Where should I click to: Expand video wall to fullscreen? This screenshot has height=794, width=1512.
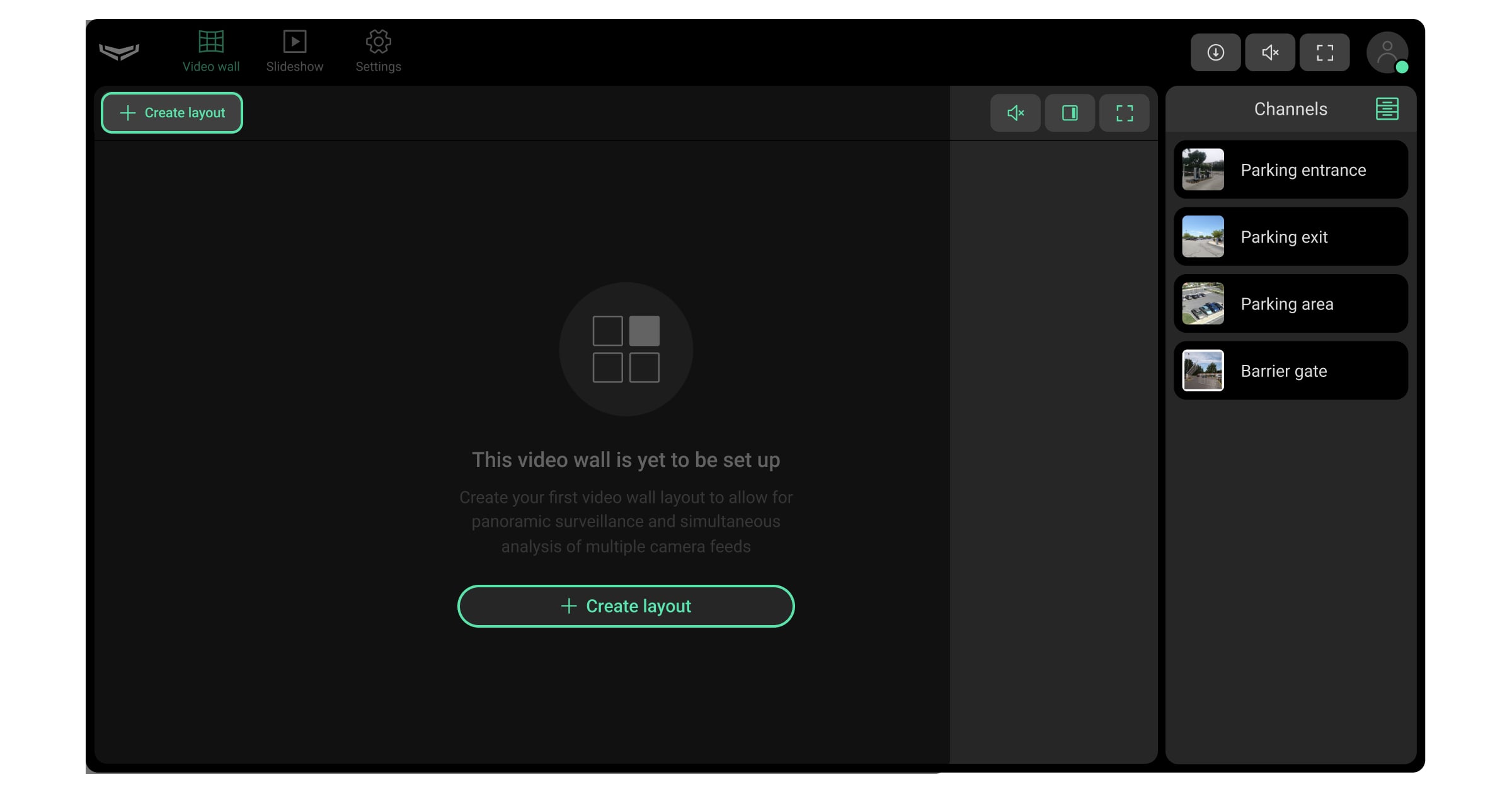tap(1125, 113)
